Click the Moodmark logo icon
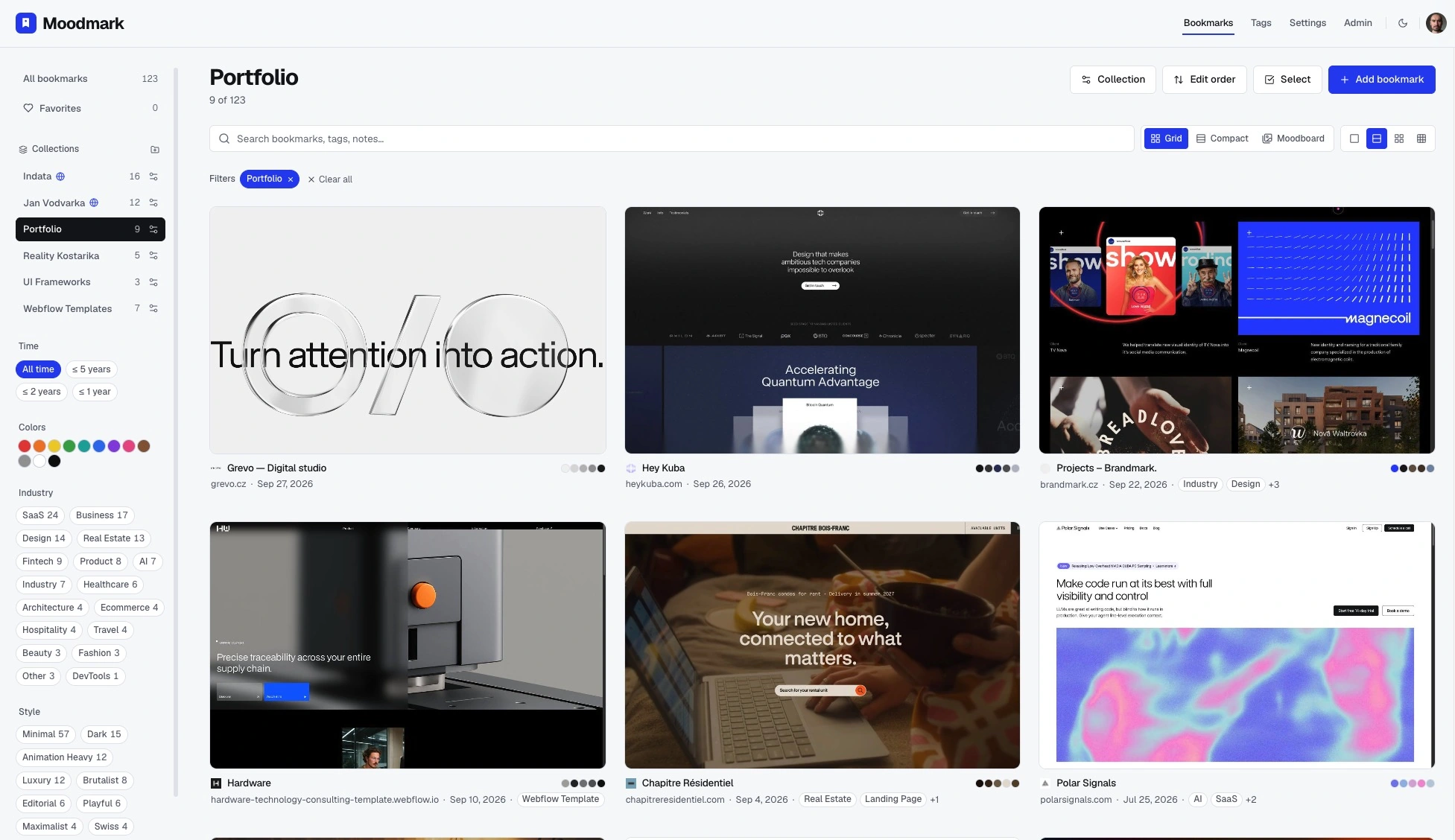The width and height of the screenshot is (1455, 840). tap(26, 23)
